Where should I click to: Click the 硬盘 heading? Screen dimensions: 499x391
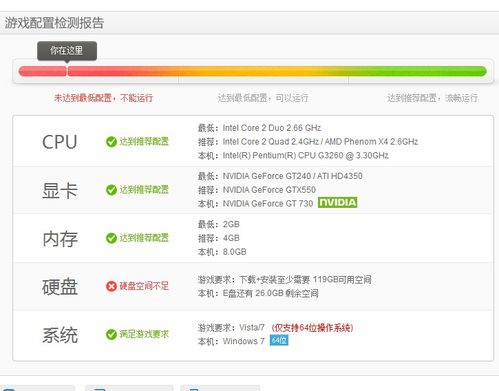[x=60, y=287]
